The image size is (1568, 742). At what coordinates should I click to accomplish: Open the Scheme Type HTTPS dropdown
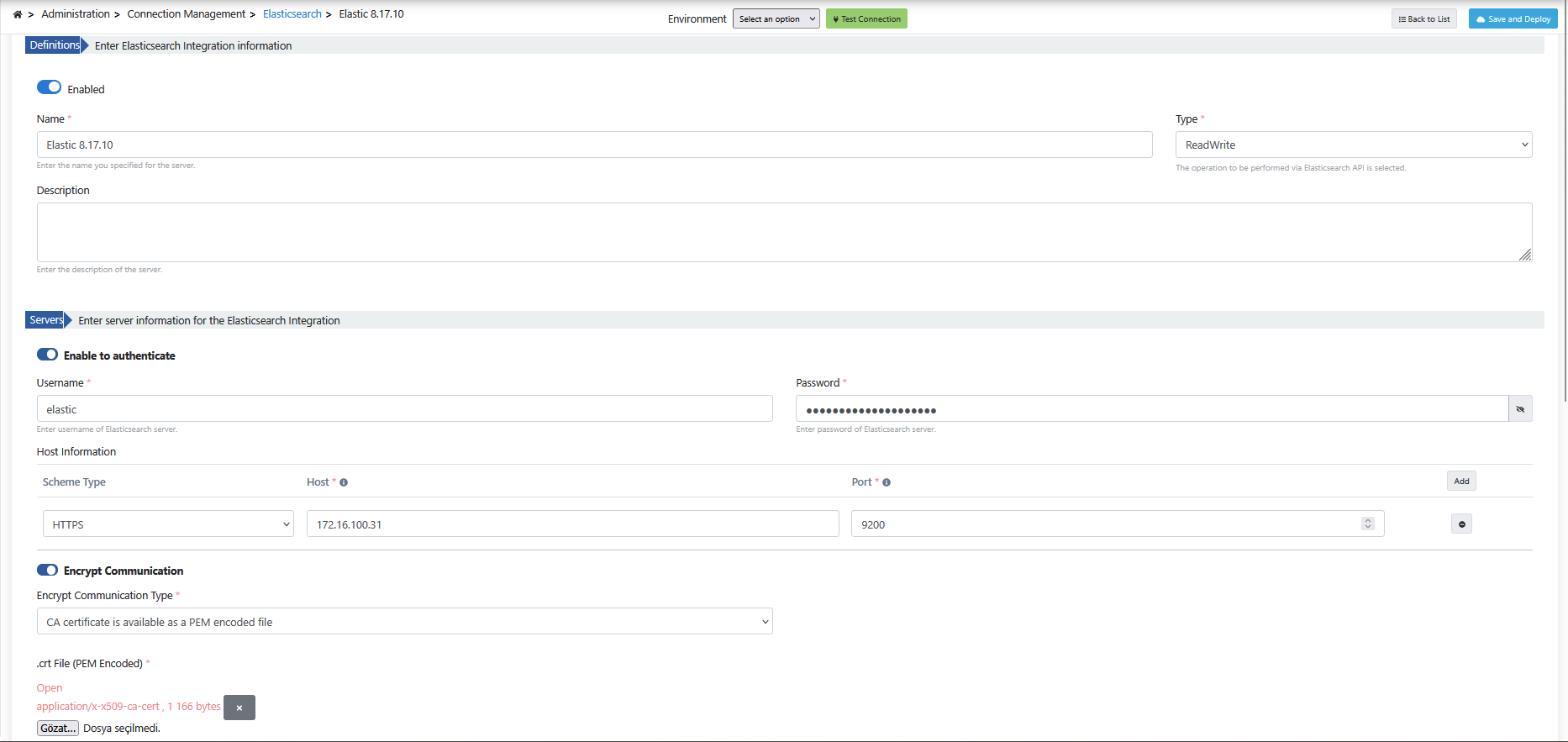coord(167,524)
